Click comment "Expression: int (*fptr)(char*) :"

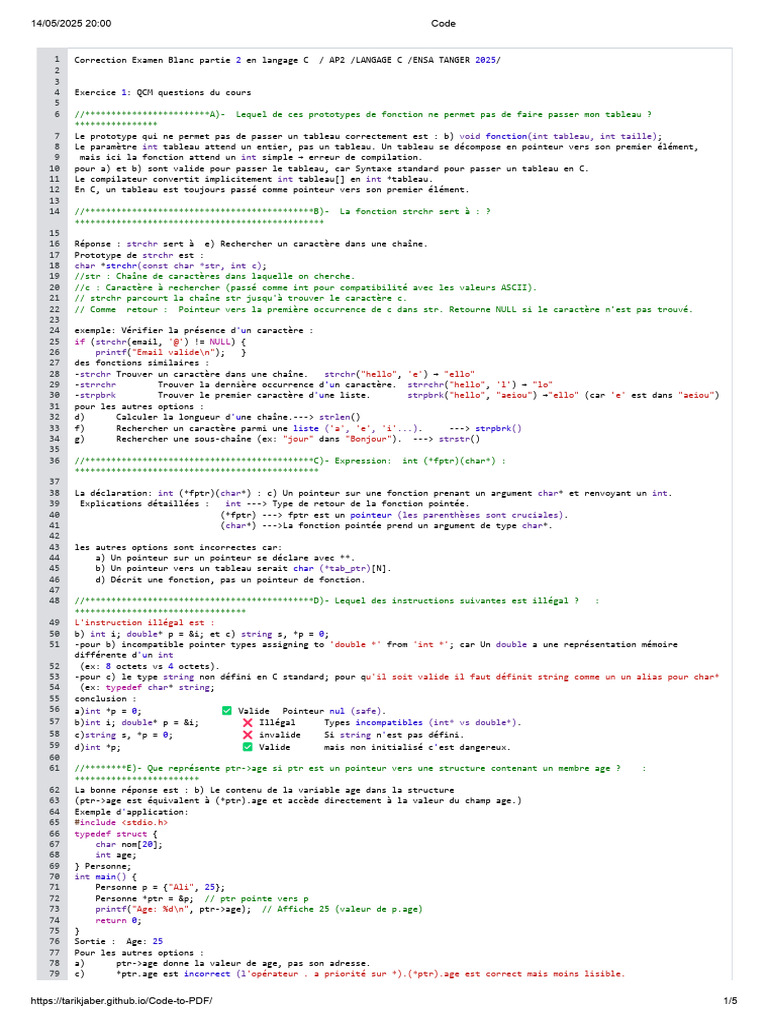pyautogui.click(x=420, y=461)
